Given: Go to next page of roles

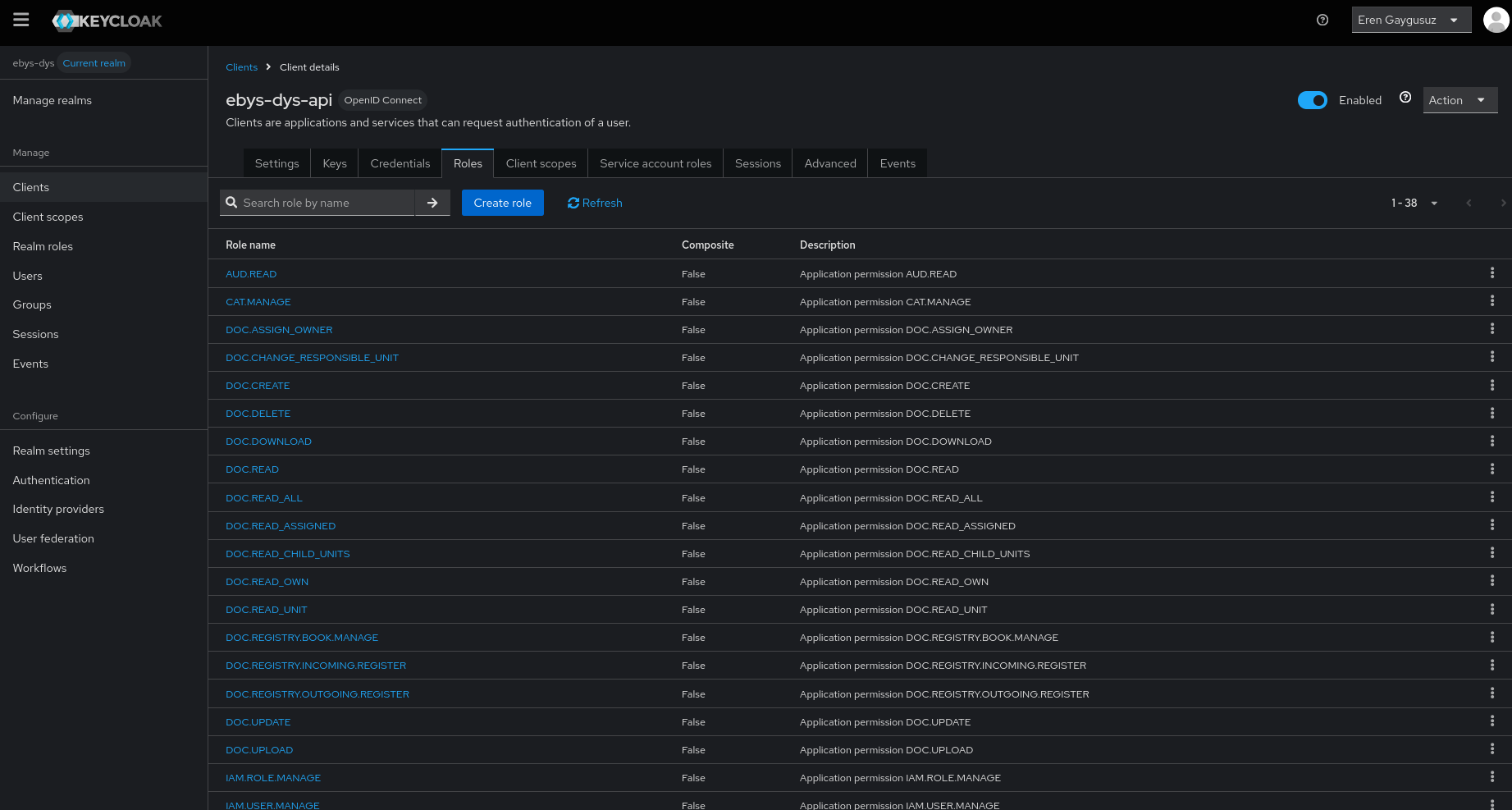Looking at the screenshot, I should (x=1503, y=203).
